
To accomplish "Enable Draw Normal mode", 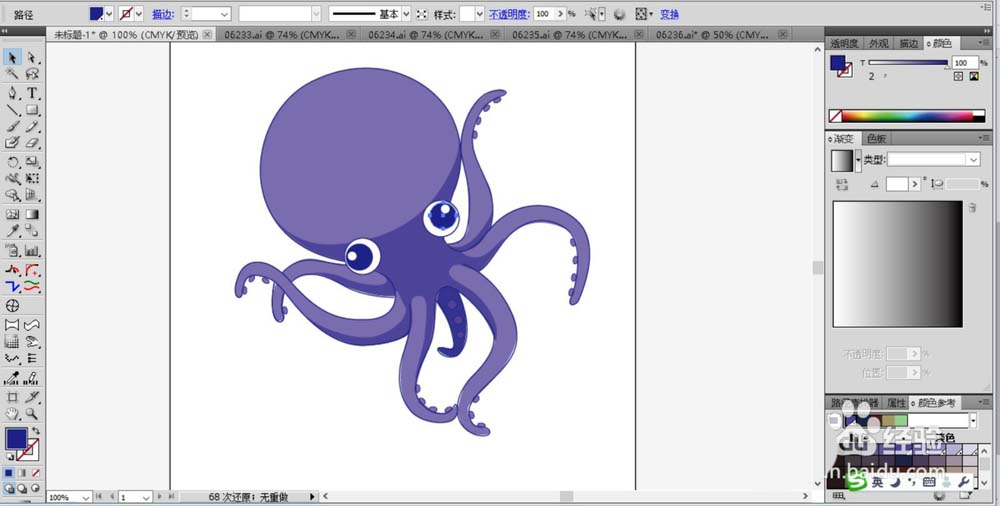I will point(9,488).
